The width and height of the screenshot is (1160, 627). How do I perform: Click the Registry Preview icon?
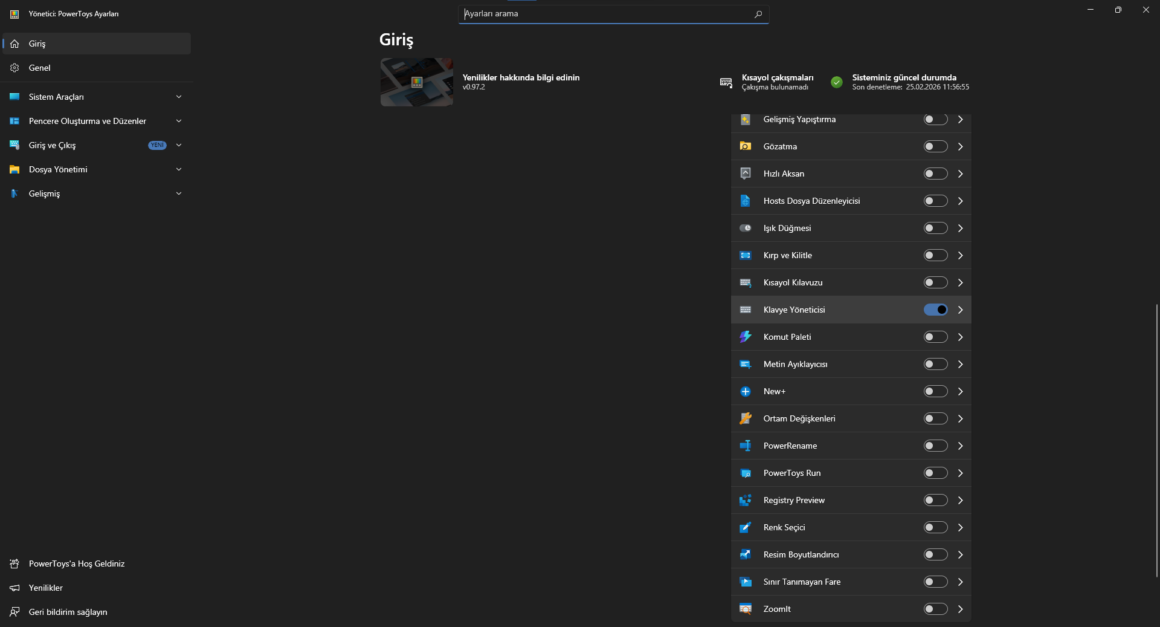click(x=745, y=500)
